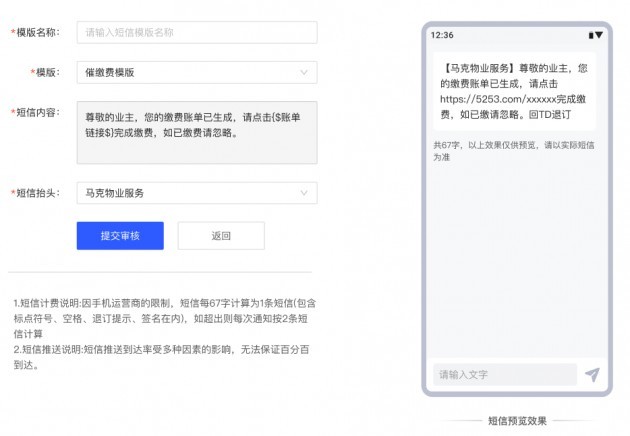Screen dimensions: 630x436
Task: Click the SMS message bubble in phone preview
Action: pos(514,91)
